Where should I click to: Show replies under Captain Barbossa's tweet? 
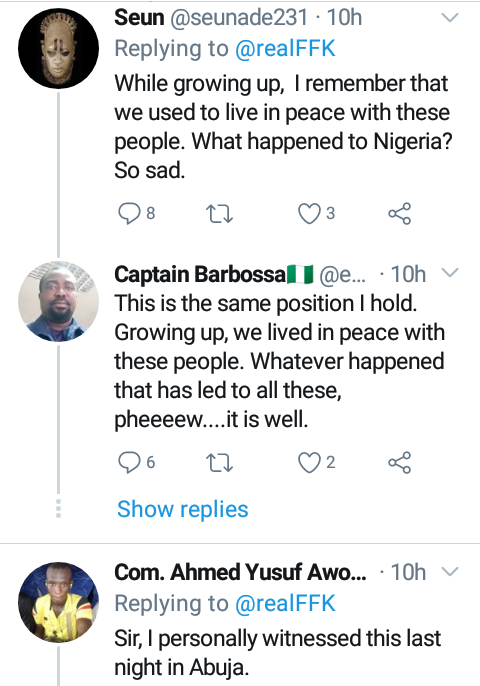182,509
